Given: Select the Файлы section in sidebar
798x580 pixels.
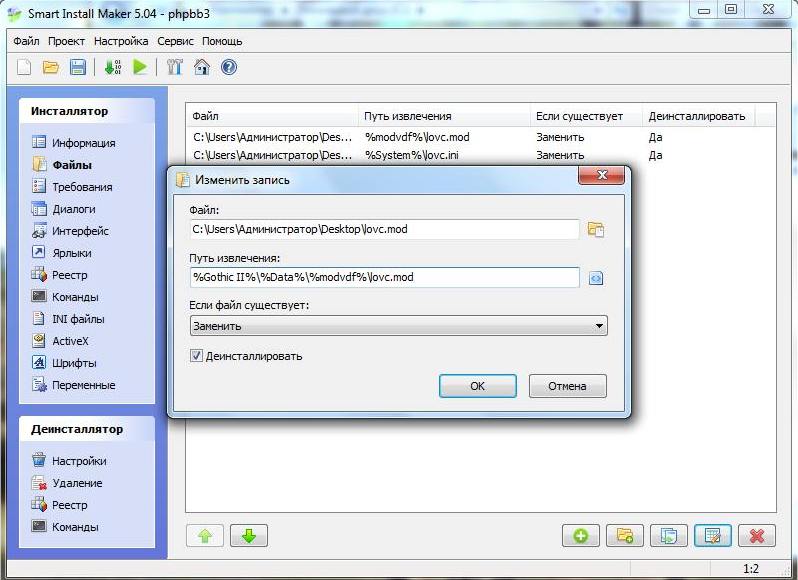Looking at the screenshot, I should coord(62,165).
